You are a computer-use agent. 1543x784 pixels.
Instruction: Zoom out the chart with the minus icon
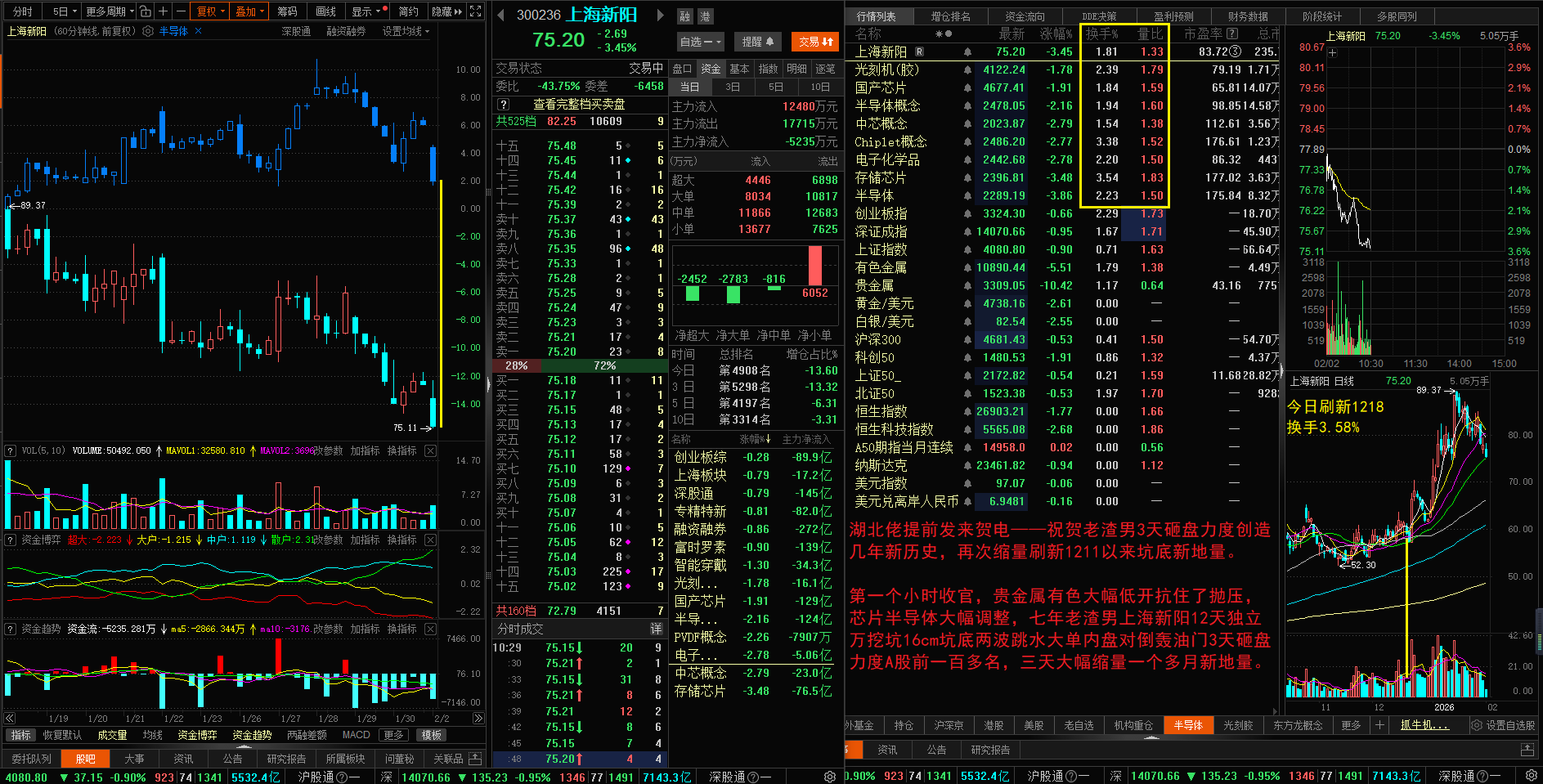point(181,11)
